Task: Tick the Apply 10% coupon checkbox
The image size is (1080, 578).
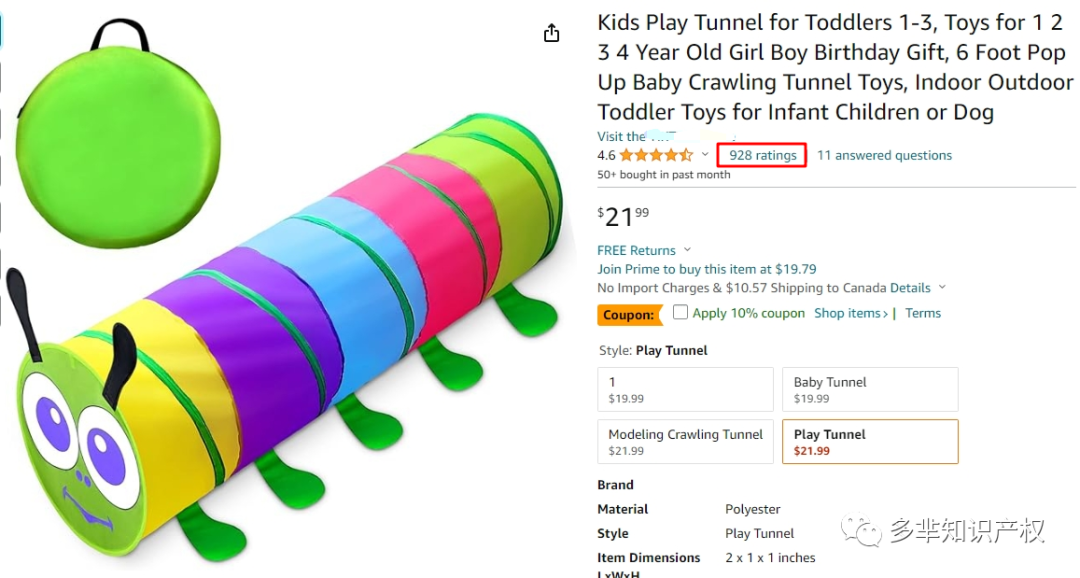Action: tap(681, 313)
